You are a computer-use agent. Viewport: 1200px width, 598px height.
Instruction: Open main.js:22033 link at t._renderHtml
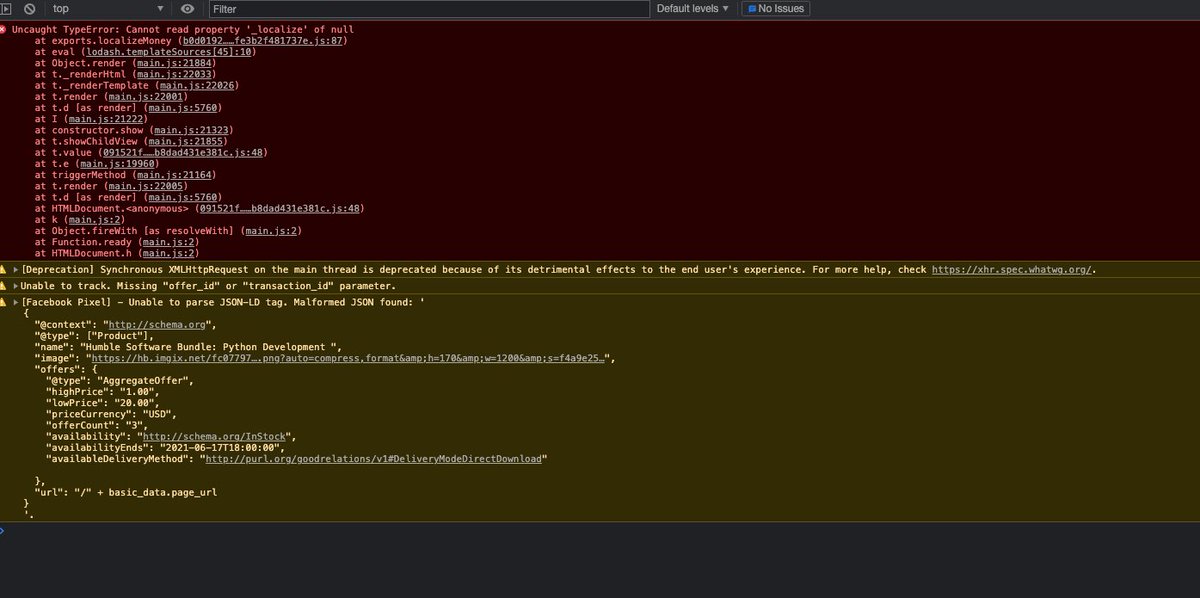click(x=175, y=73)
